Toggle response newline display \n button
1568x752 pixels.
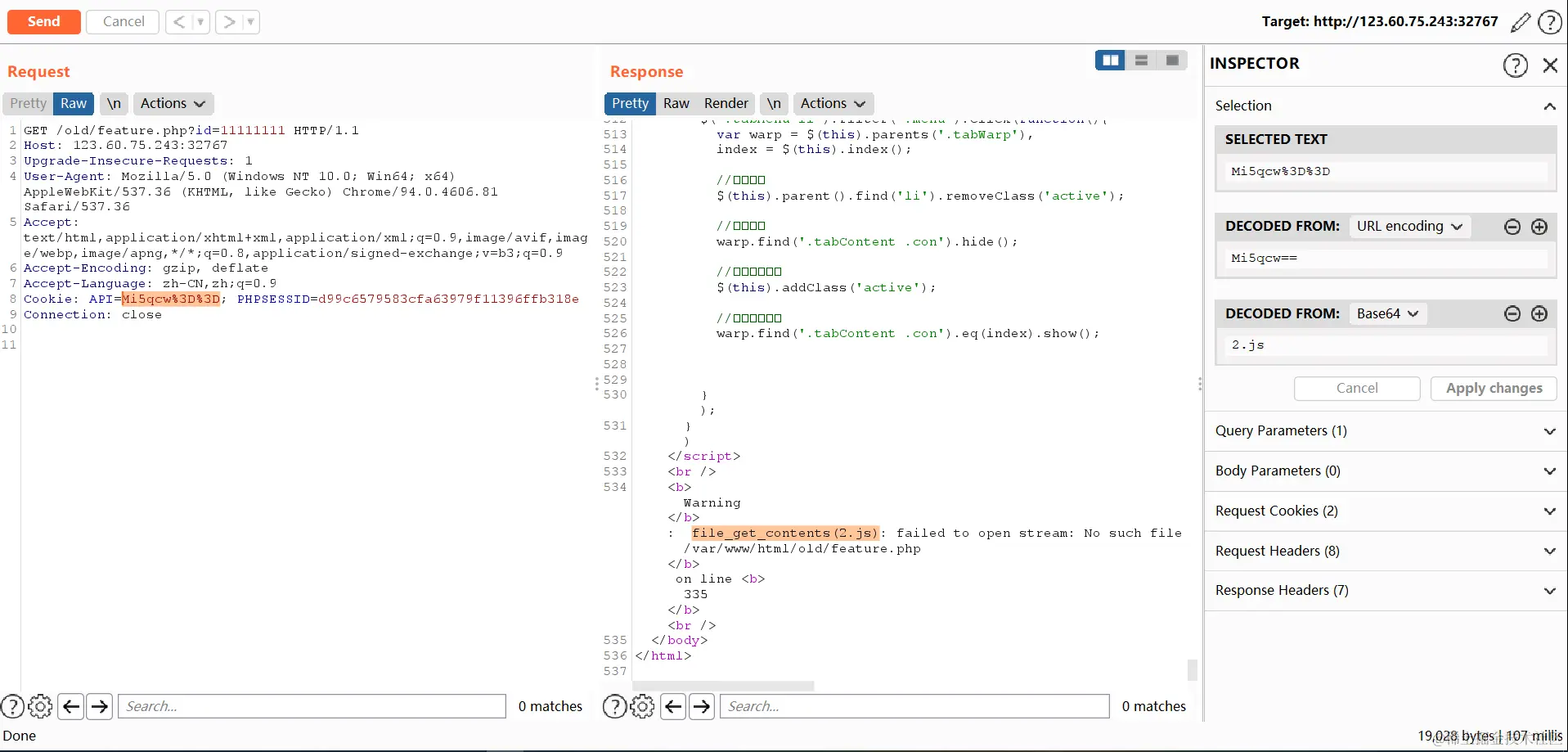774,104
